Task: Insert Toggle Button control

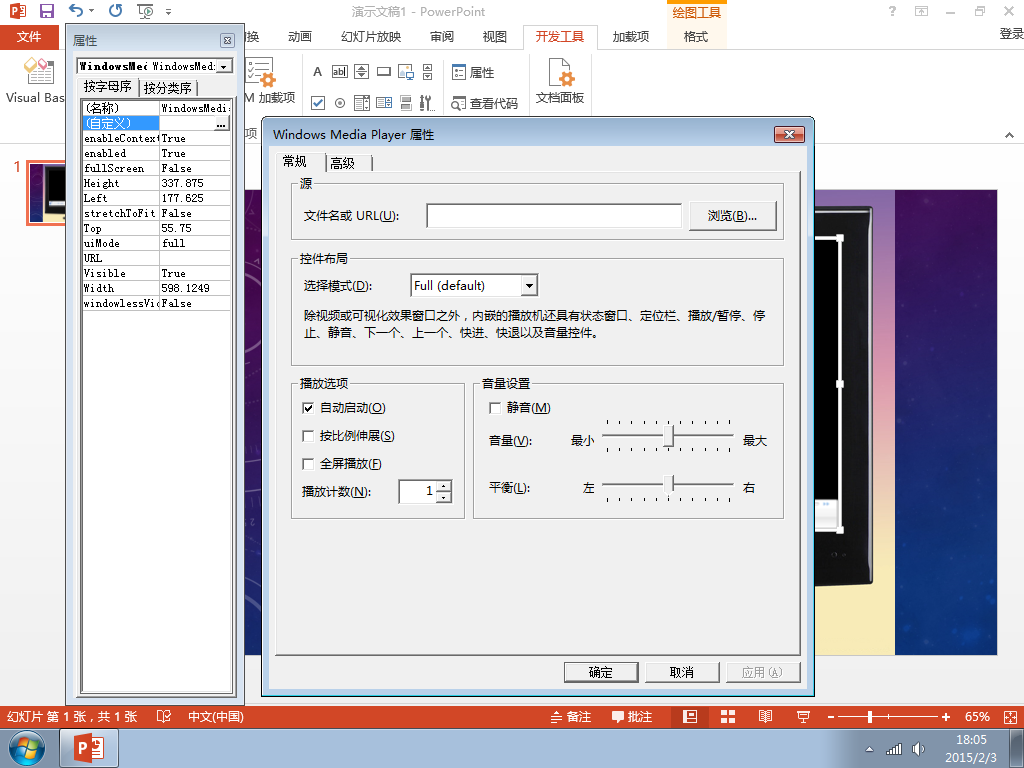Action: pos(406,103)
